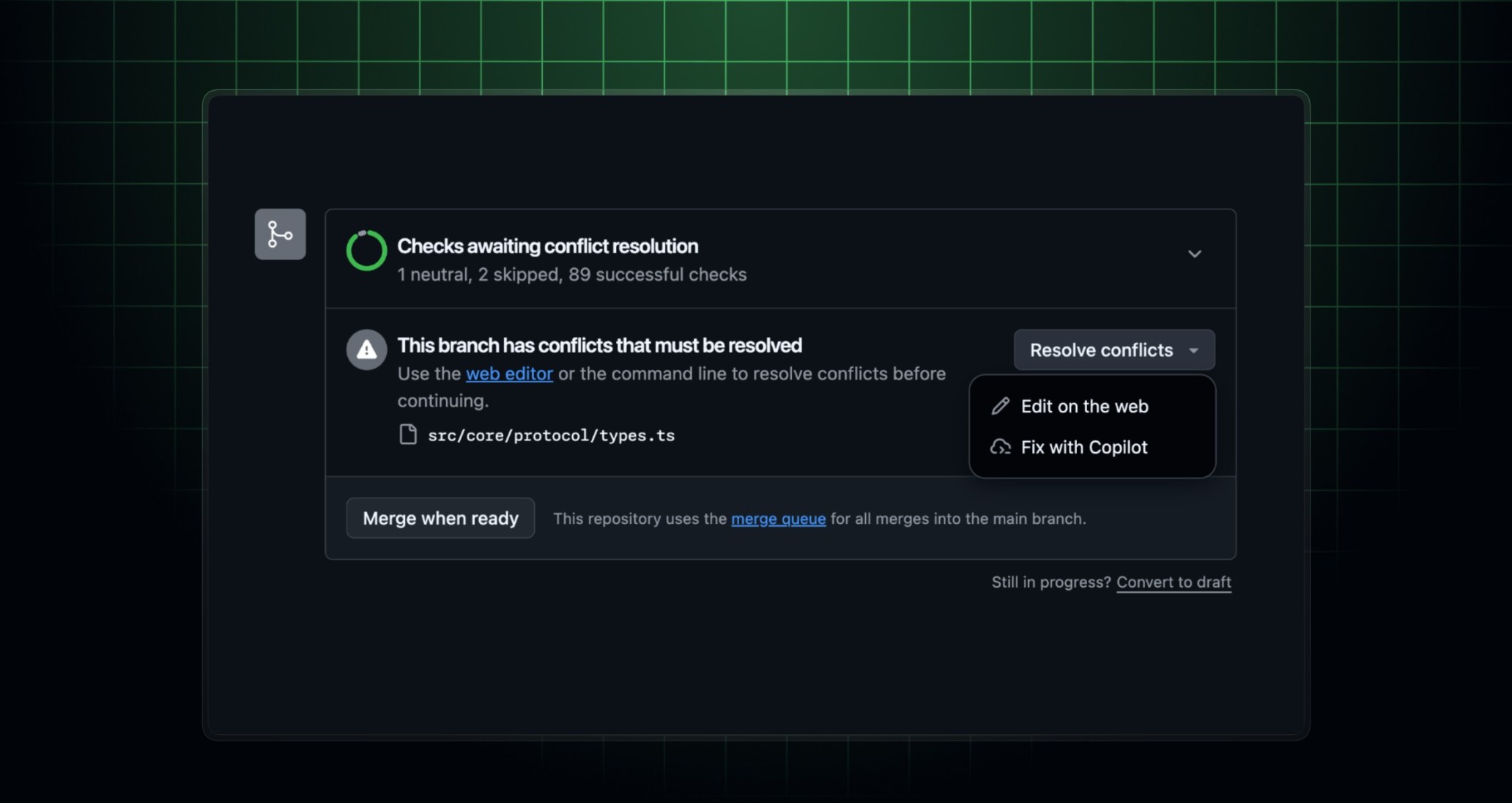1512x803 pixels.
Task: Click the branch graph icon on the left card
Action: click(281, 234)
